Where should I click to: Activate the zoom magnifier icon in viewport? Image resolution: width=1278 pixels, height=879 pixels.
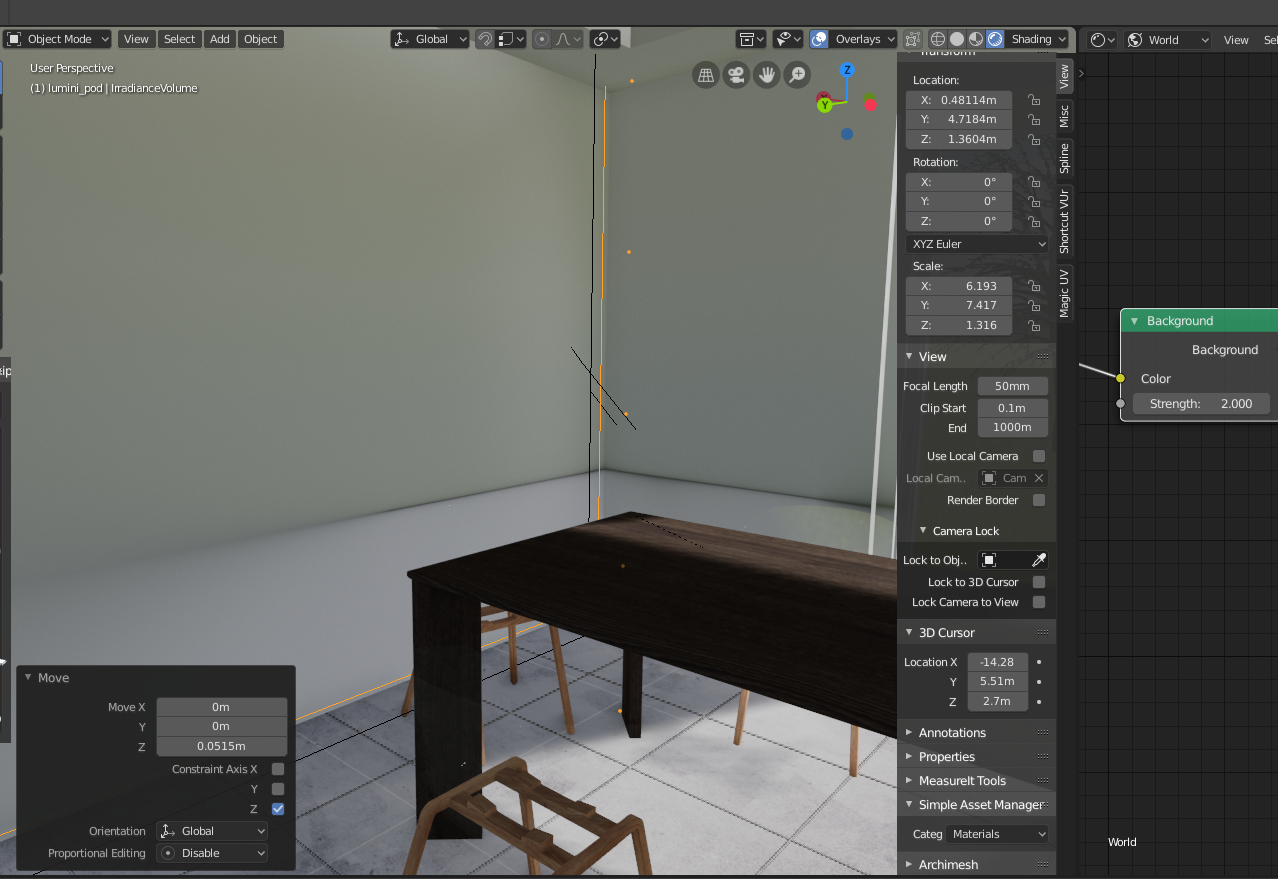(x=797, y=74)
